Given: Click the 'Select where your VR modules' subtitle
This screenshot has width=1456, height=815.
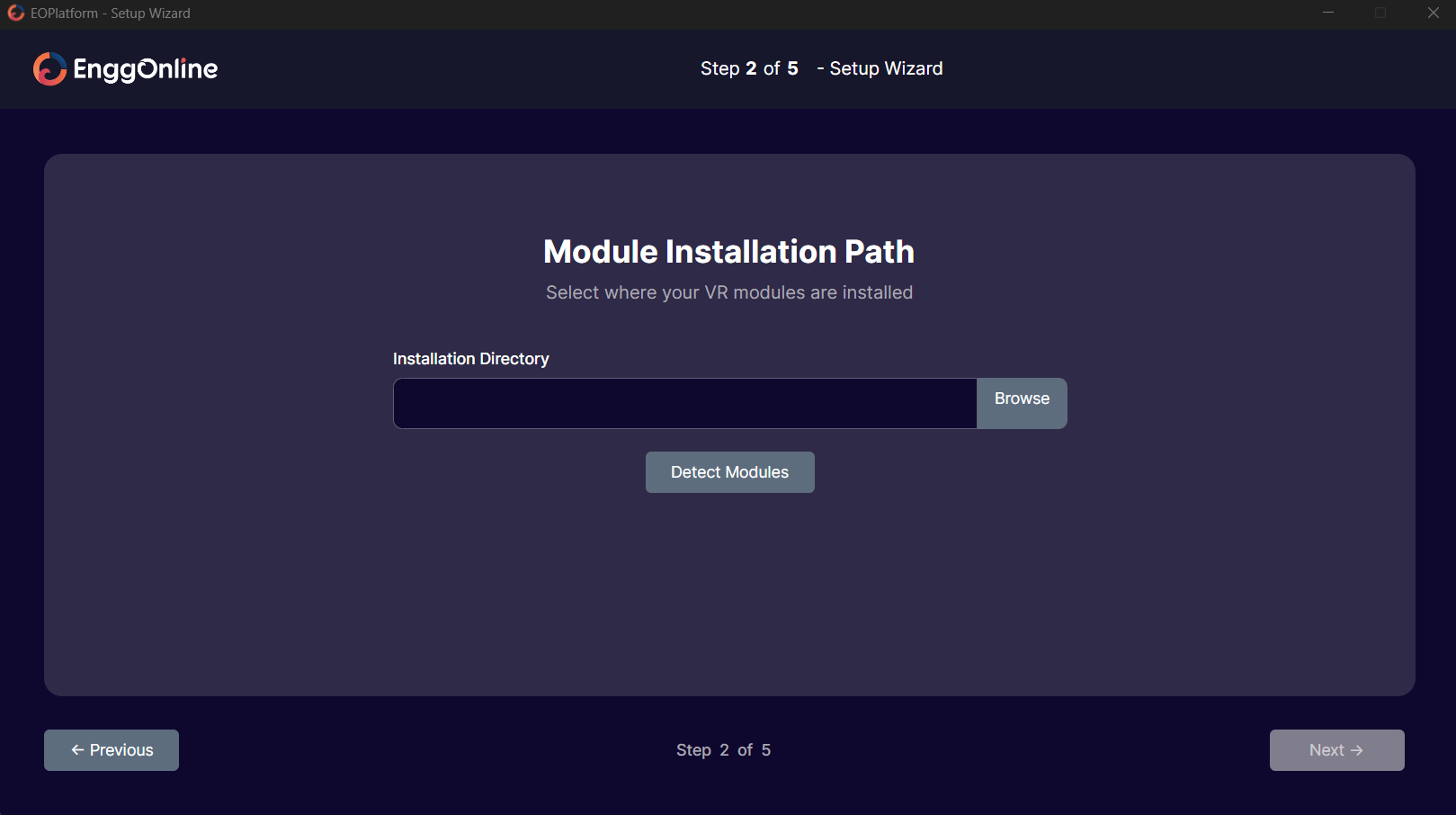Looking at the screenshot, I should tap(728, 292).
